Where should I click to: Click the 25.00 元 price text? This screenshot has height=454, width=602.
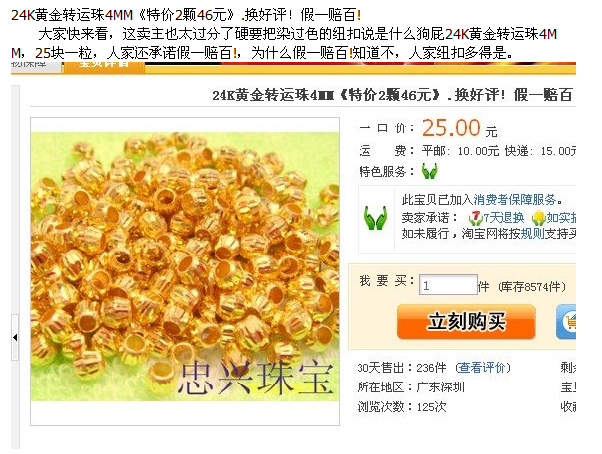tap(460, 128)
